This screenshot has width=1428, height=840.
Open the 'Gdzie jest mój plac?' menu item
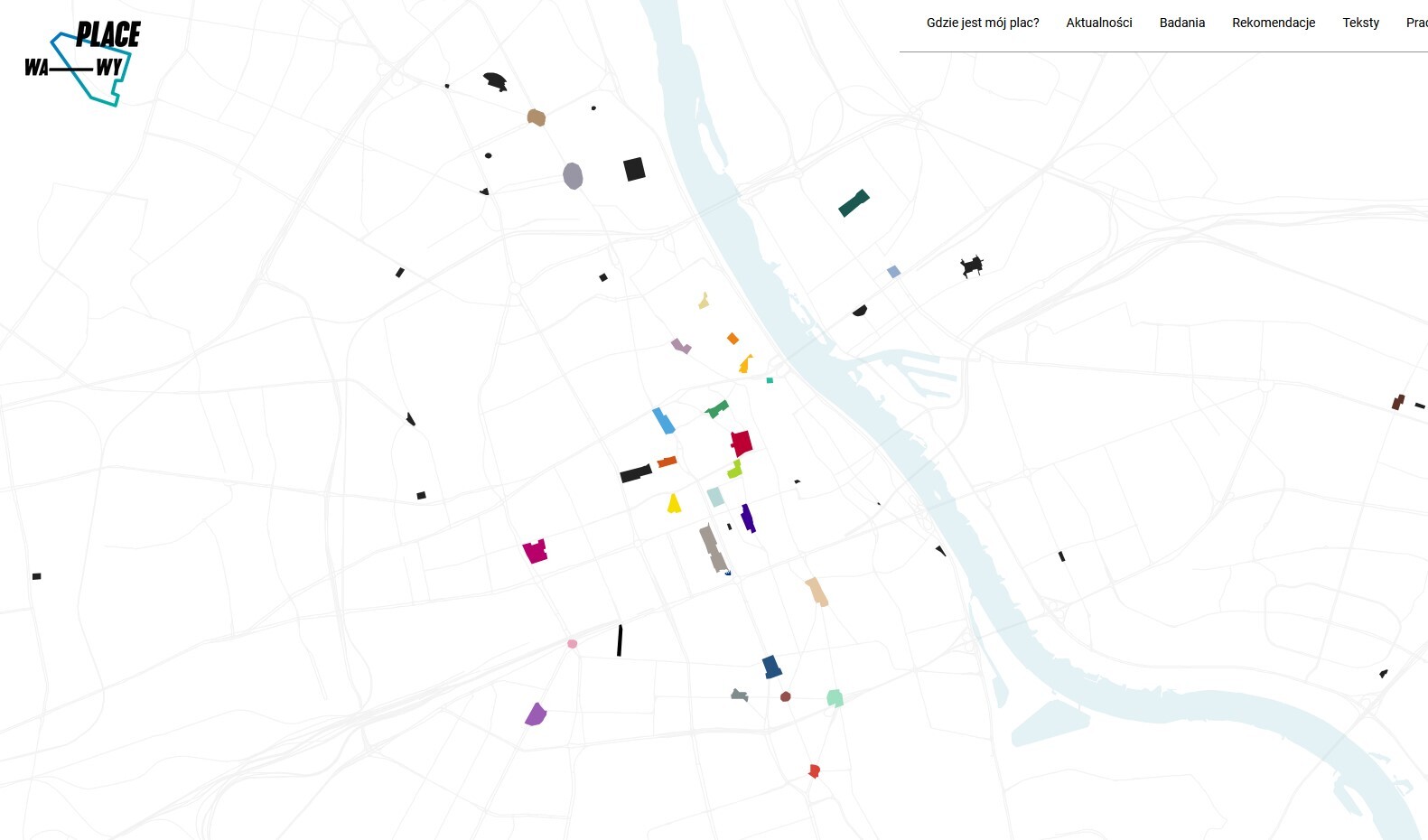tap(982, 23)
